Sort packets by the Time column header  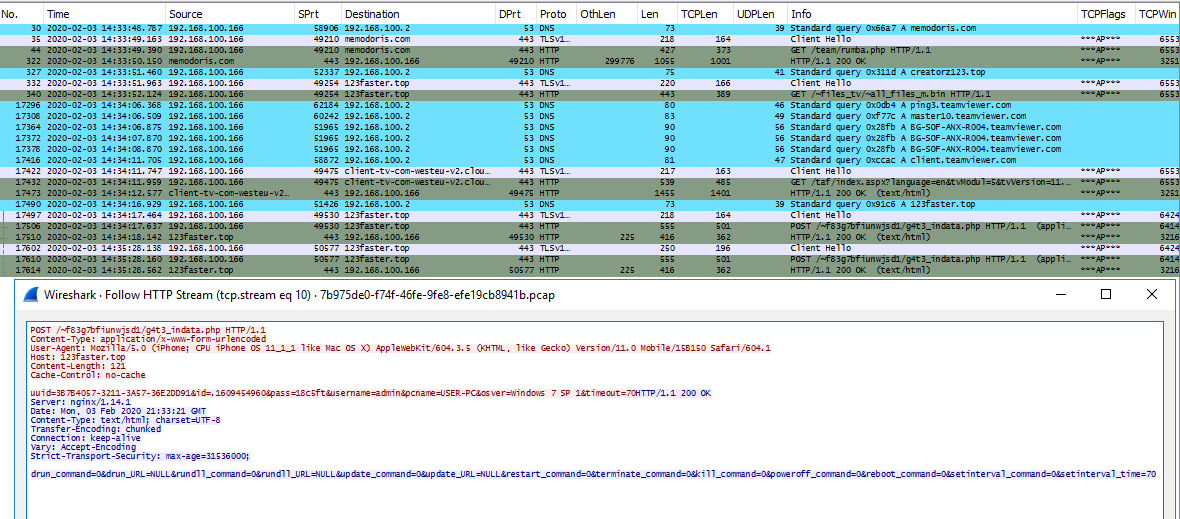(x=105, y=14)
